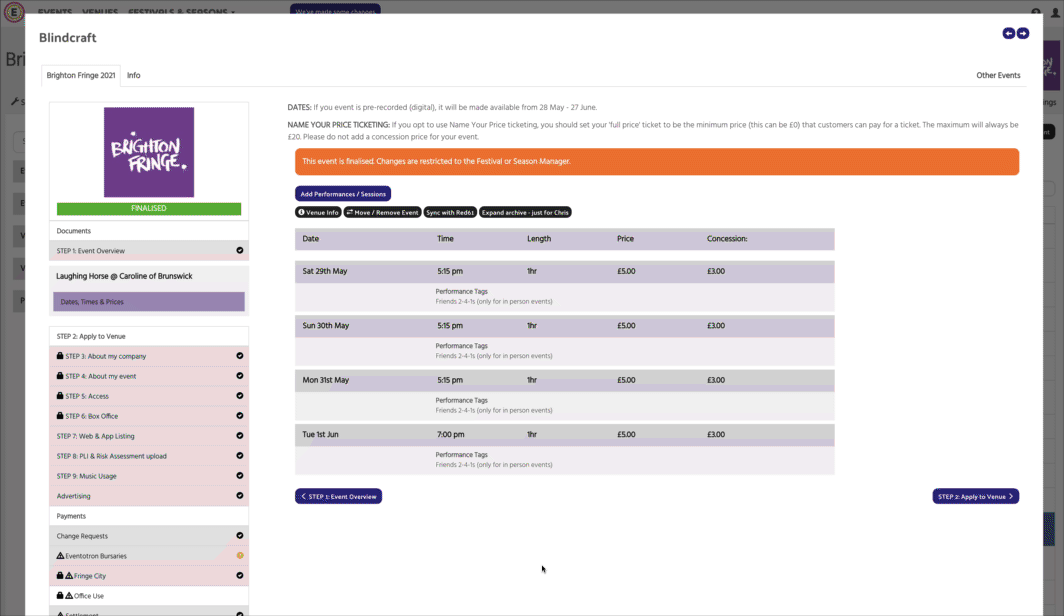This screenshot has width=1064, height=616.
Task: Click the checkmark icon on STEP 8 PLI row
Action: click(x=240, y=455)
